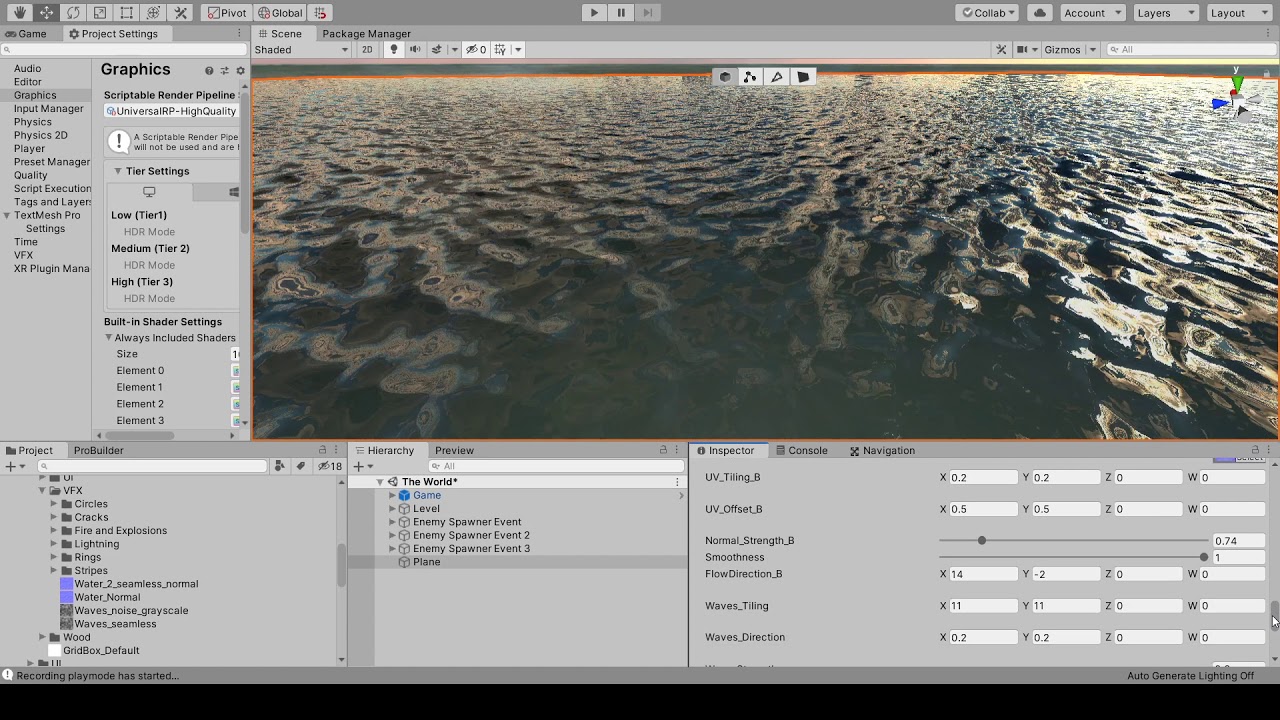The width and height of the screenshot is (1280, 720).
Task: Select the Rect Transform tool
Action: 127,13
